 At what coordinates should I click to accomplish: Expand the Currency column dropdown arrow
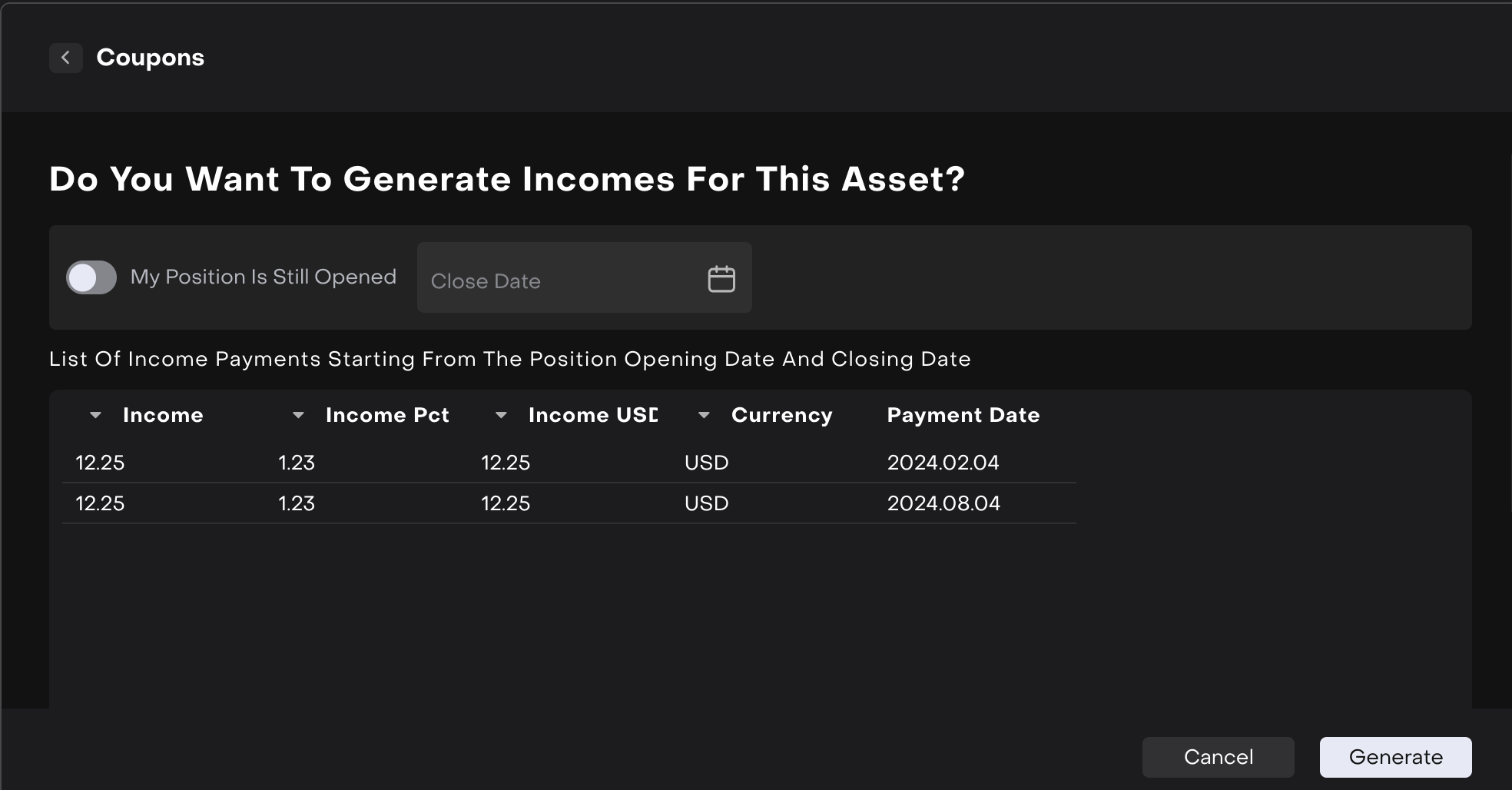click(x=704, y=415)
